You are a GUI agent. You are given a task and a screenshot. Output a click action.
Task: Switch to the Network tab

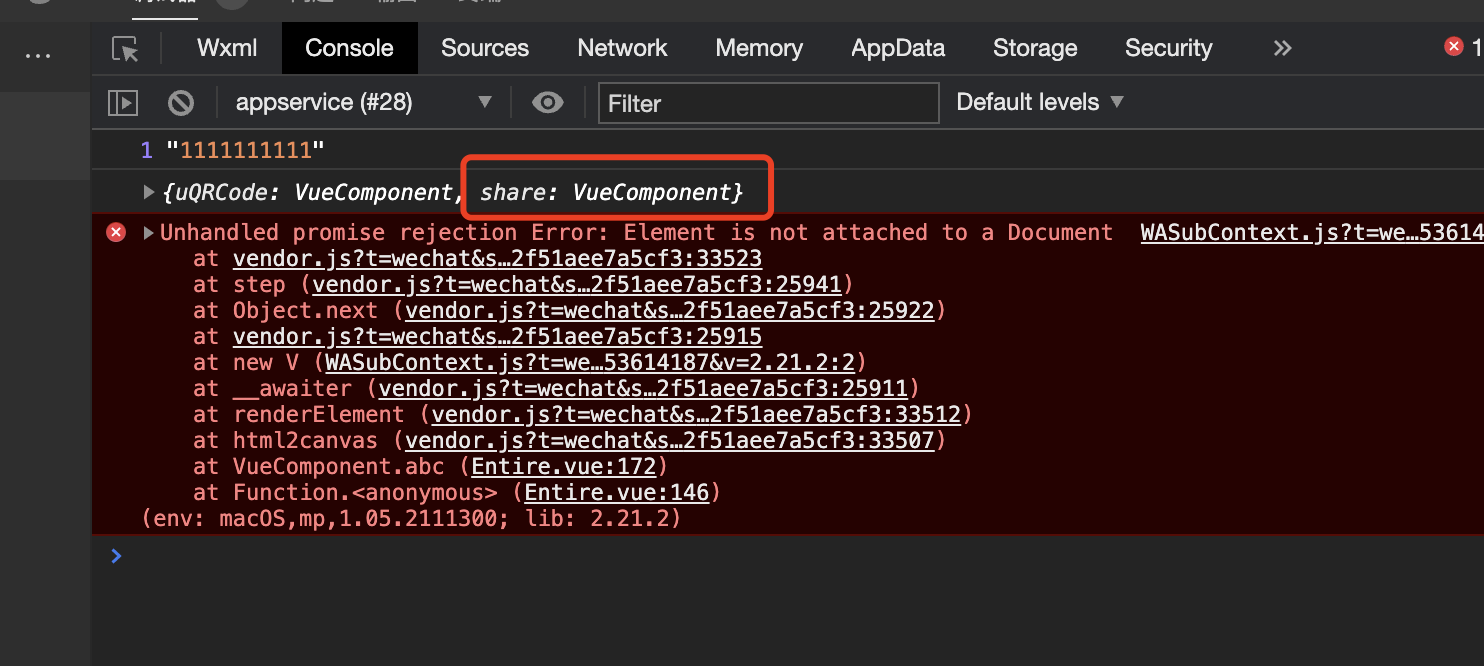pos(622,48)
